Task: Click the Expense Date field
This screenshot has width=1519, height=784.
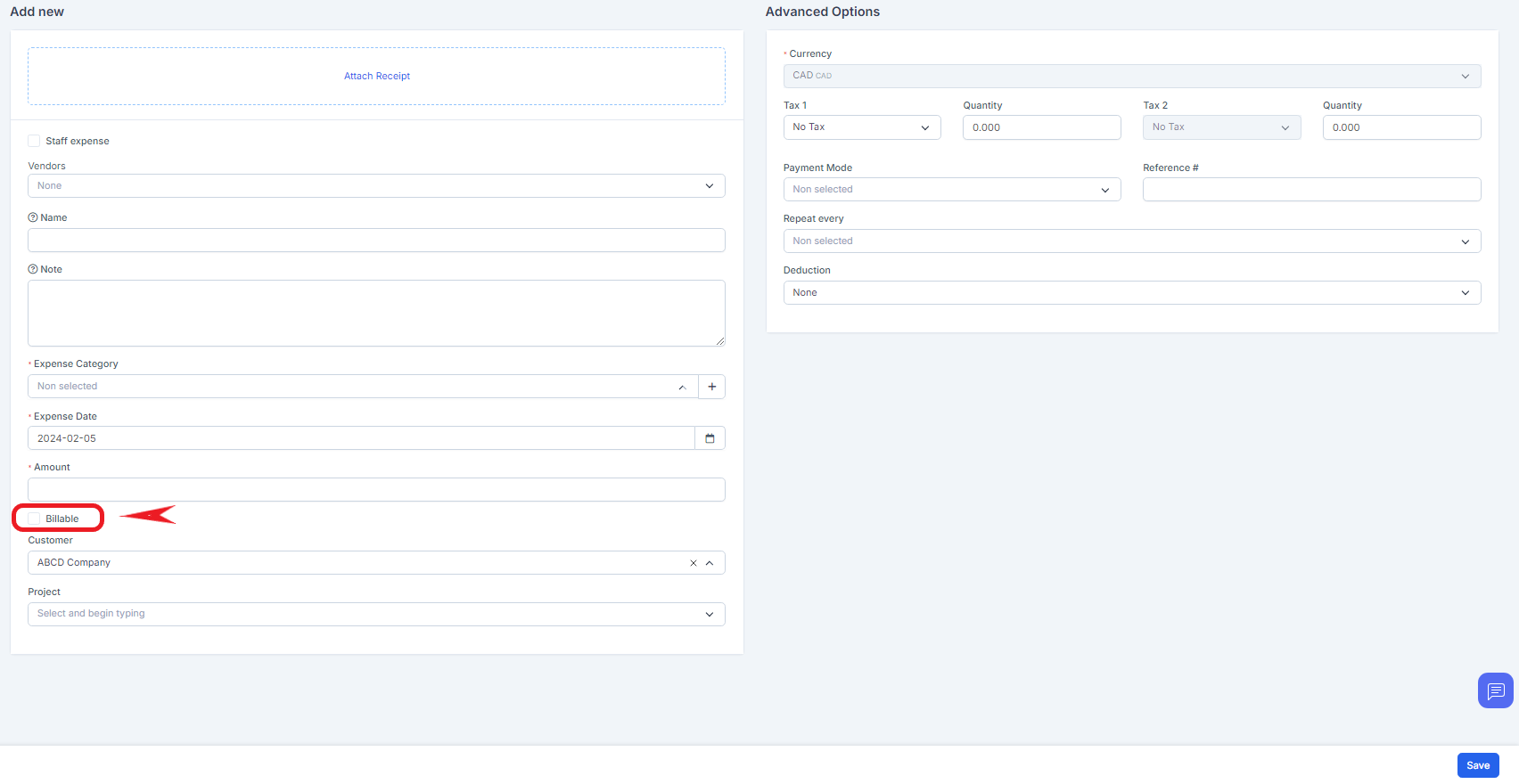Action: click(x=361, y=438)
